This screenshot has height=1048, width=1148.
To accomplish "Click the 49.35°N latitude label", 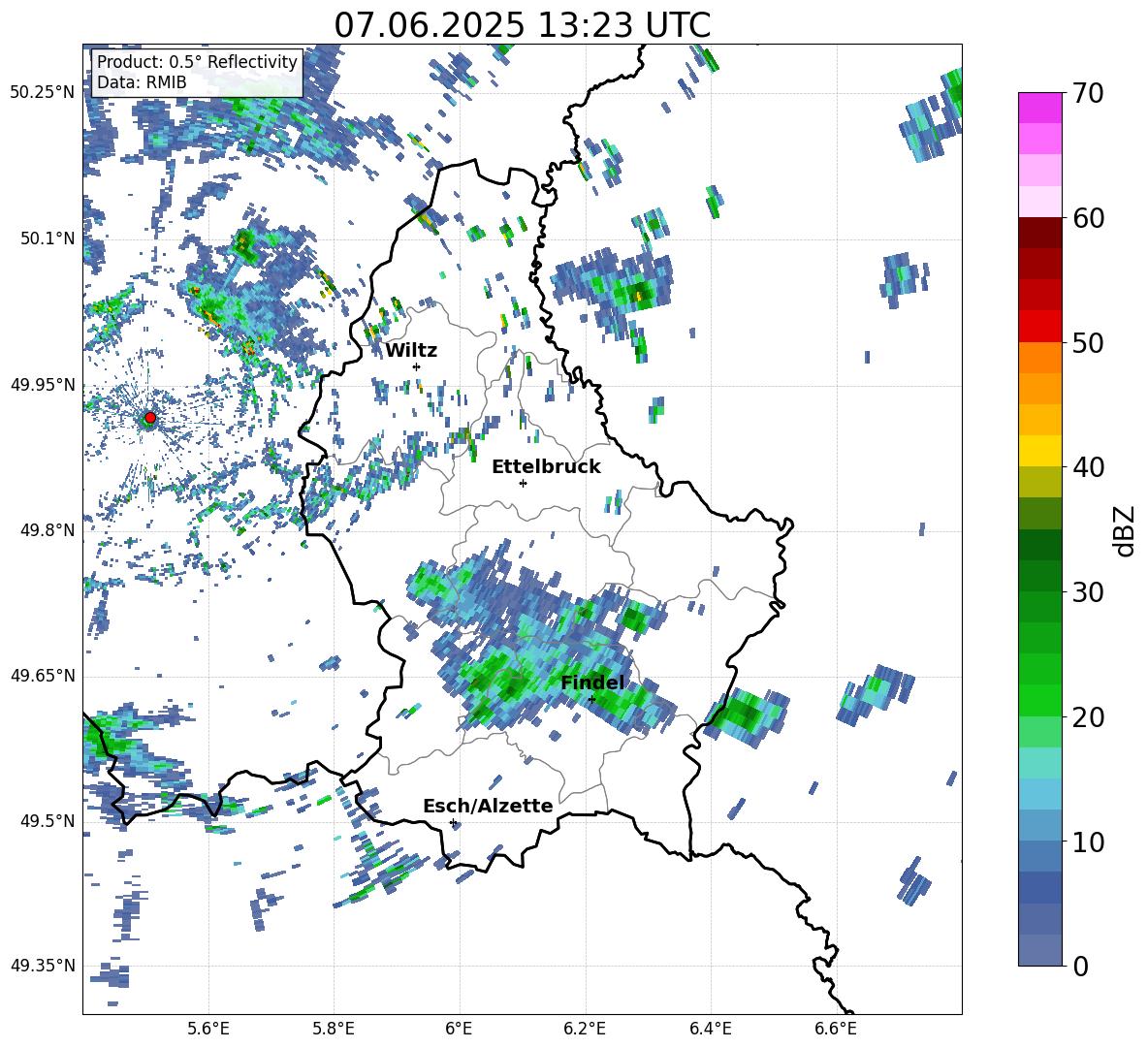I will click(43, 966).
